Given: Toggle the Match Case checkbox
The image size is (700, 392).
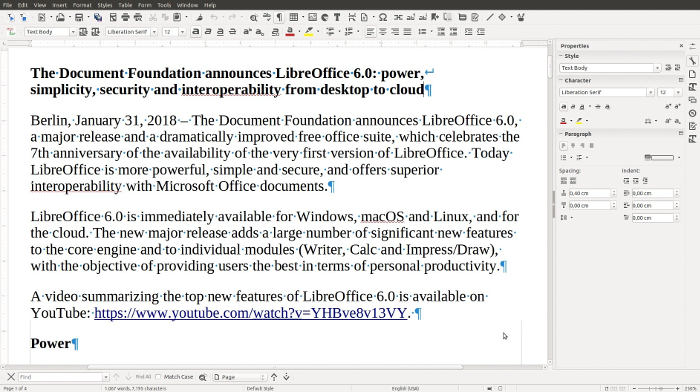Looking at the screenshot, I should click(x=158, y=377).
